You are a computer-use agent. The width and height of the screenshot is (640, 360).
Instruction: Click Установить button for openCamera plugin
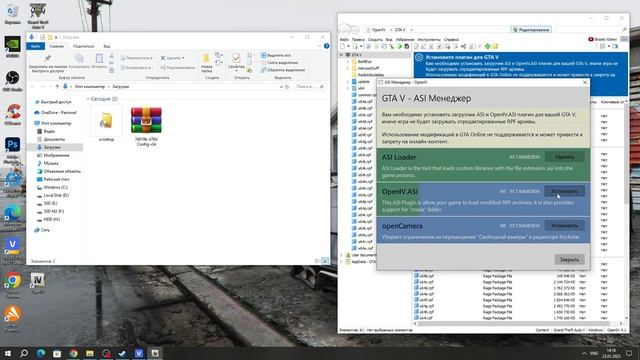564,225
